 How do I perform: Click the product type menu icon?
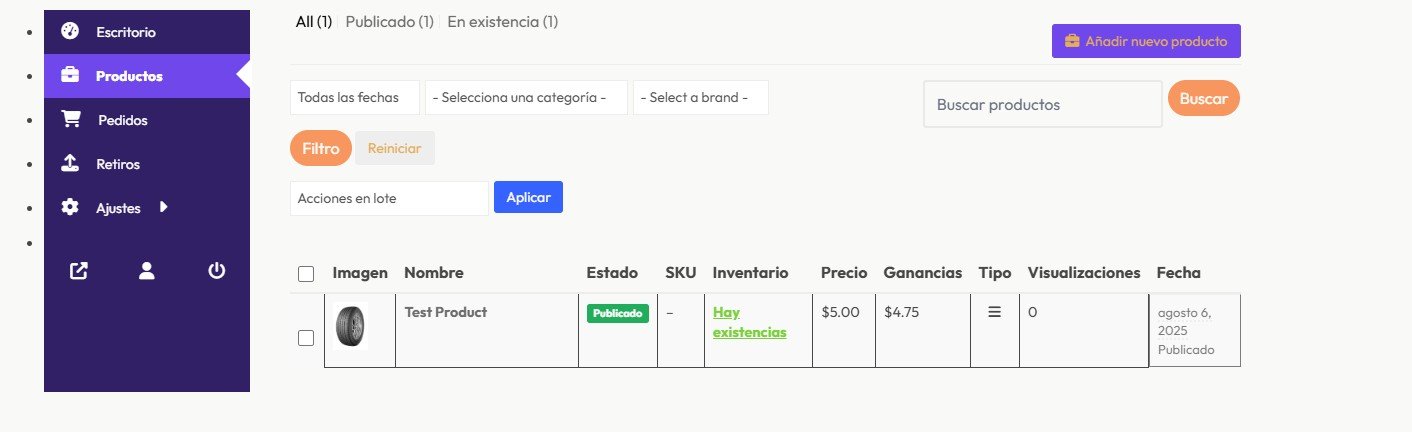pos(994,312)
